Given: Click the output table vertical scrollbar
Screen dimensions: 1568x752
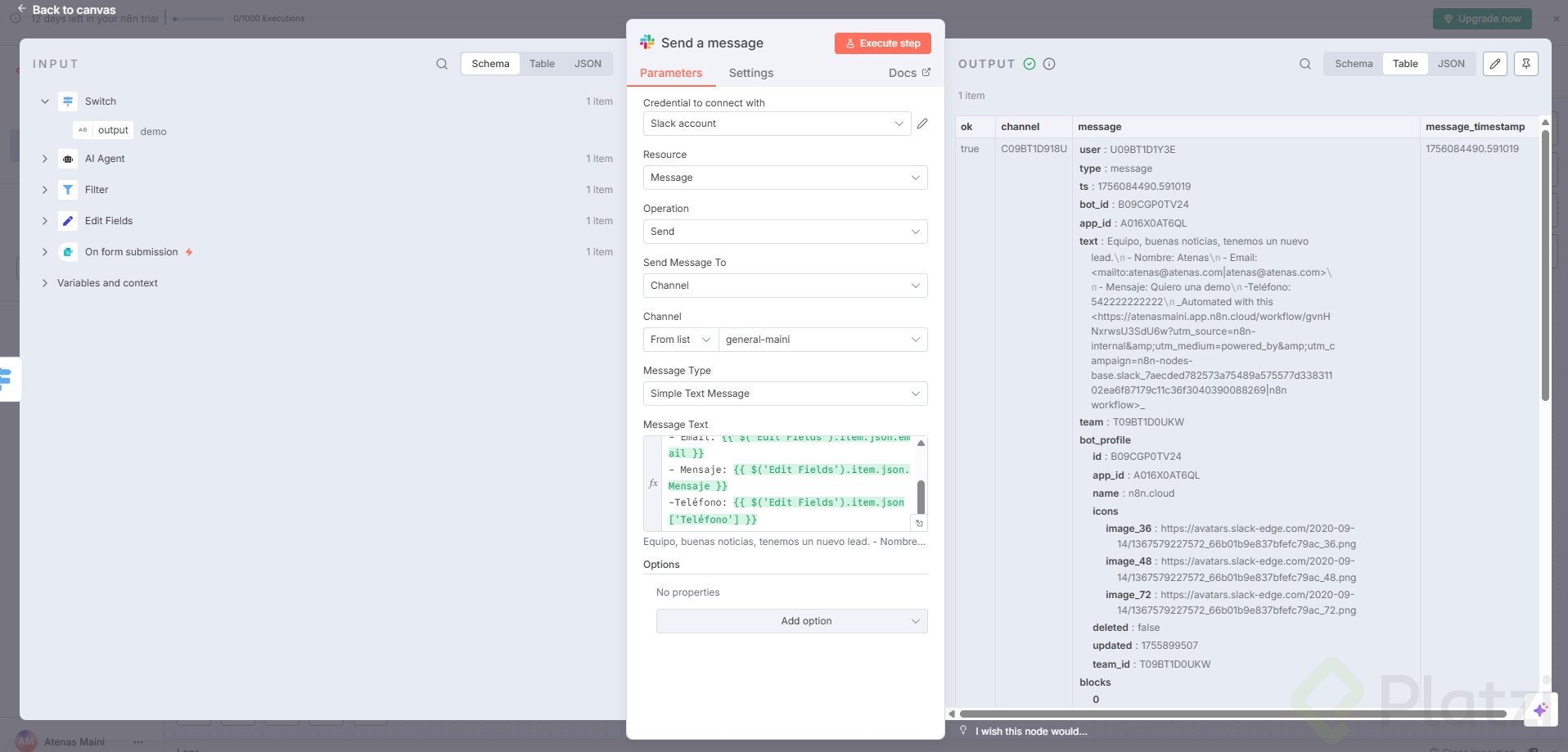Looking at the screenshot, I should coord(1545,264).
